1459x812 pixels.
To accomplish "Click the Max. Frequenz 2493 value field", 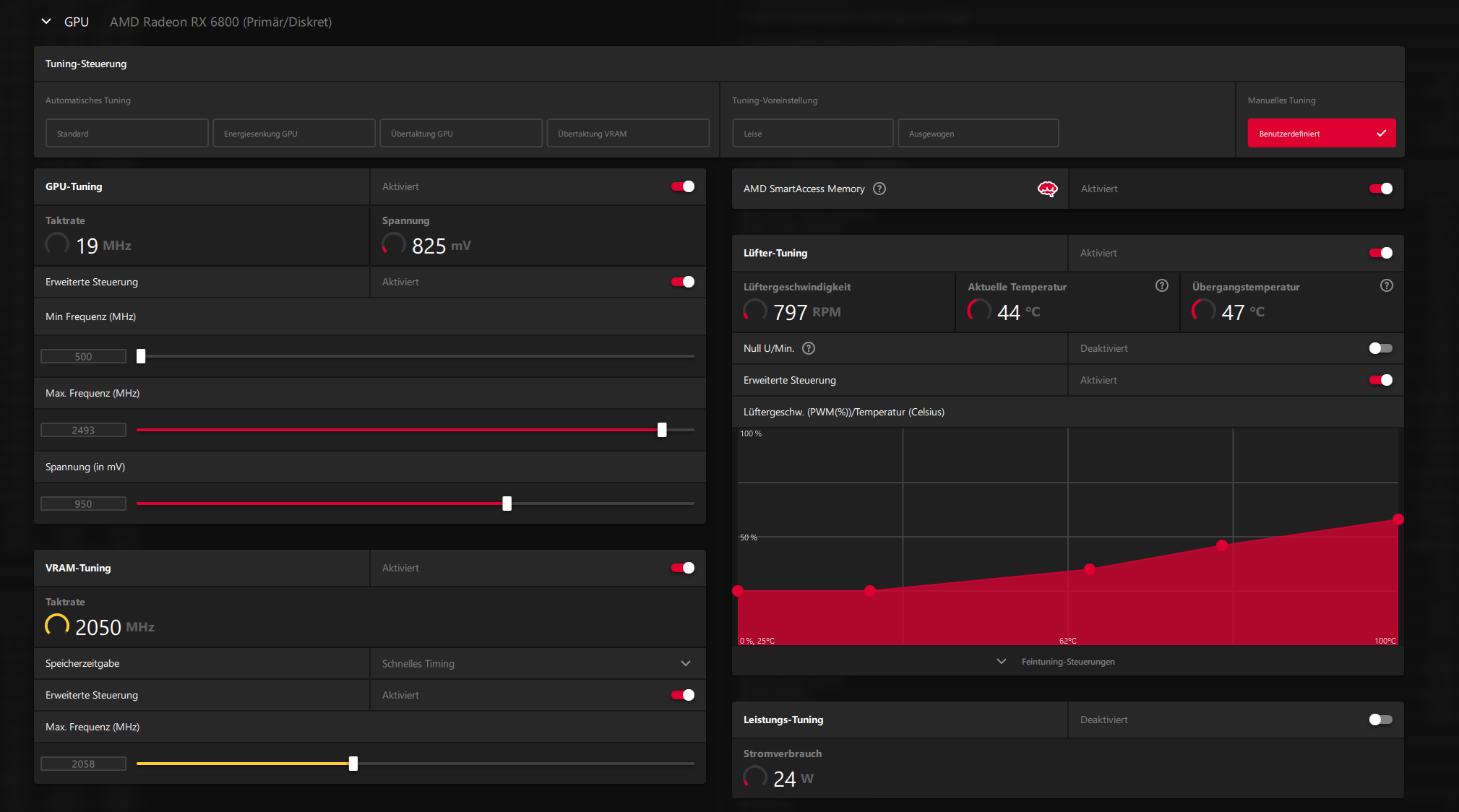I will pos(83,430).
